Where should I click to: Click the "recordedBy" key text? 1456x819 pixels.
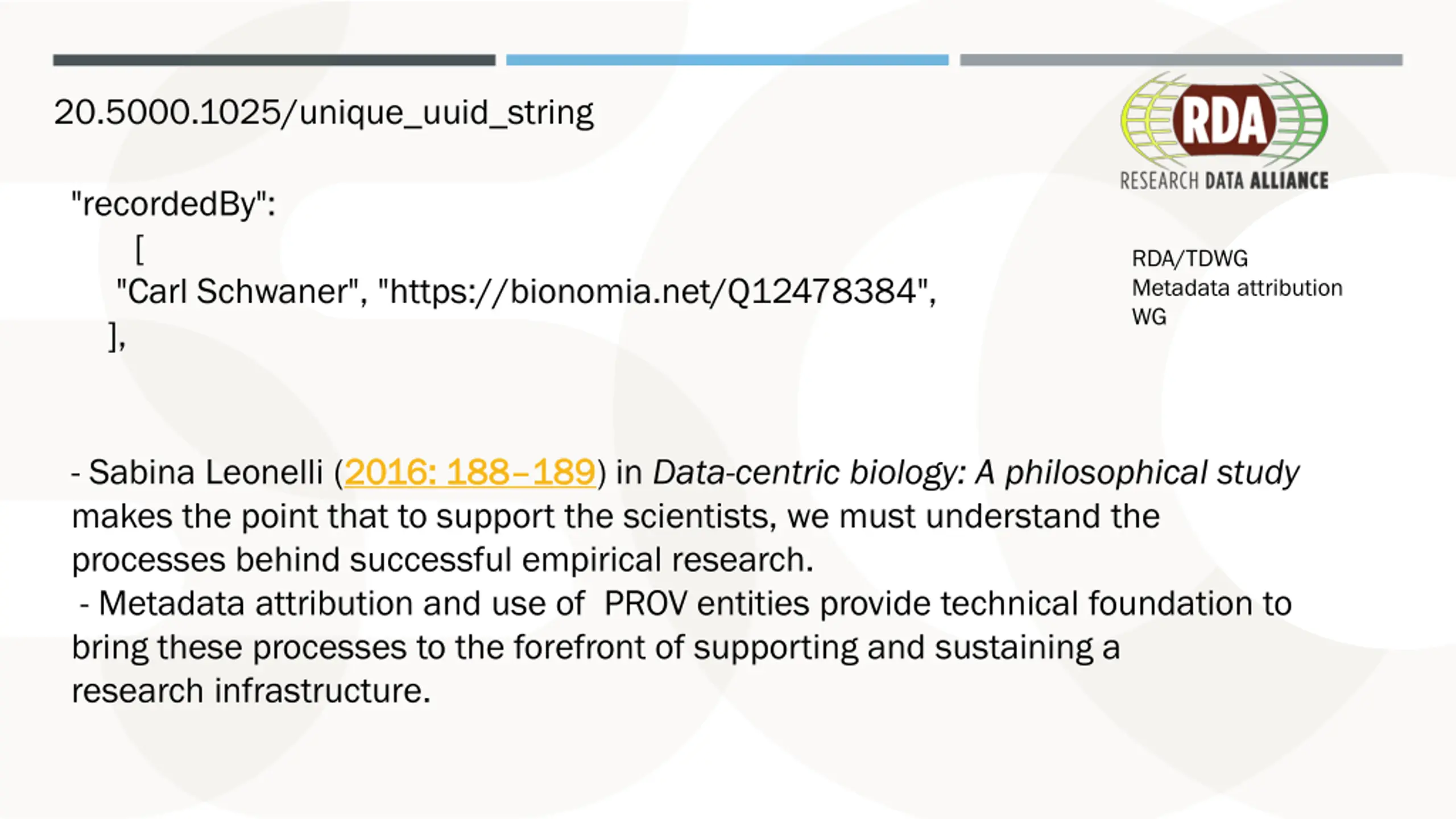[x=173, y=204]
